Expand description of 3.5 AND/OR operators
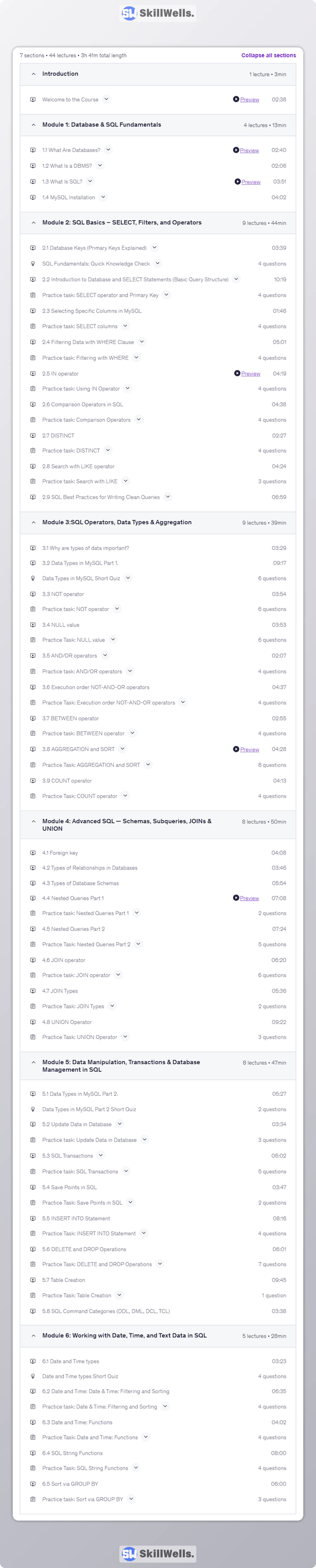The height and width of the screenshot is (1568, 316). [x=105, y=656]
